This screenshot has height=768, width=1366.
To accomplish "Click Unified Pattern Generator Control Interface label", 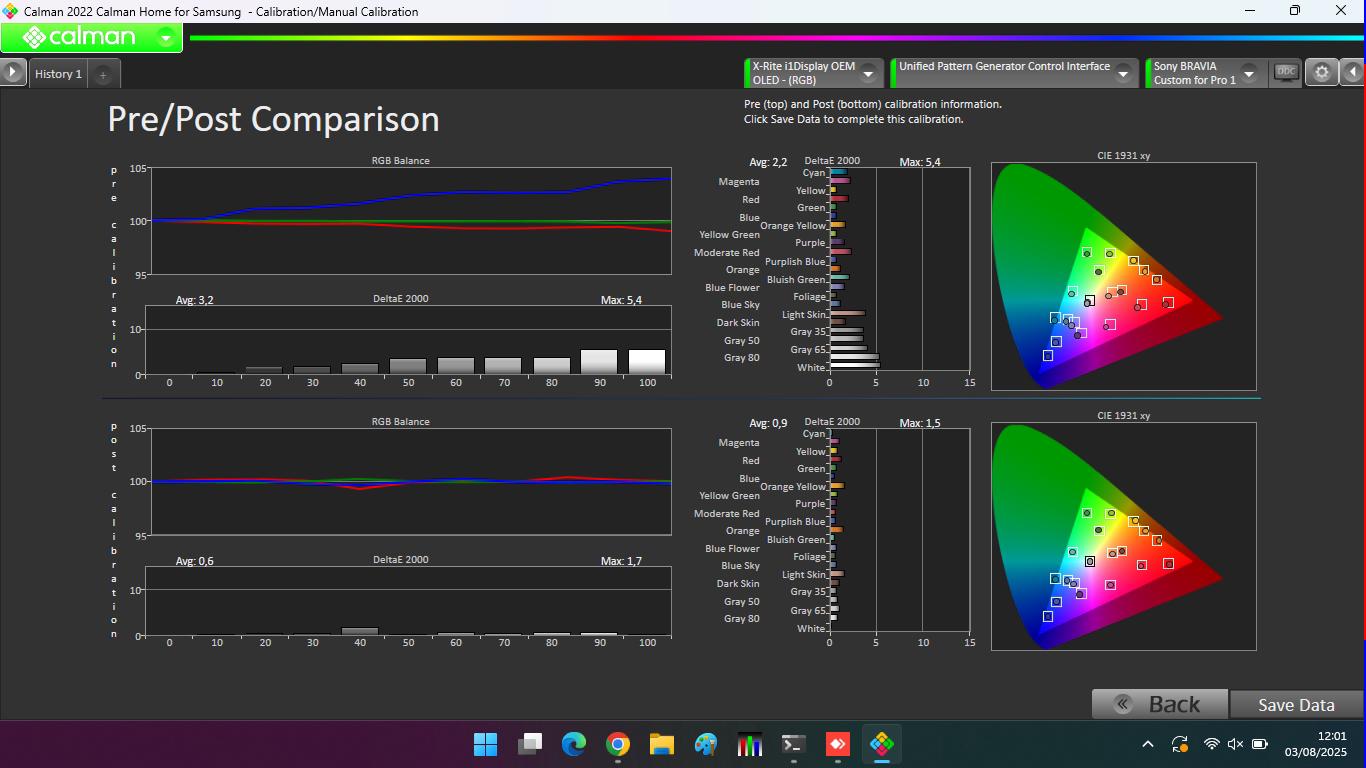I will tap(1004, 66).
